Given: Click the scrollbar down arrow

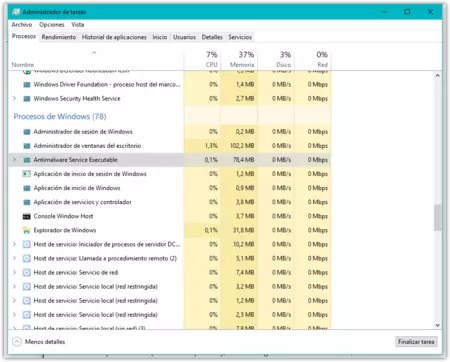Looking at the screenshot, I should [438, 325].
